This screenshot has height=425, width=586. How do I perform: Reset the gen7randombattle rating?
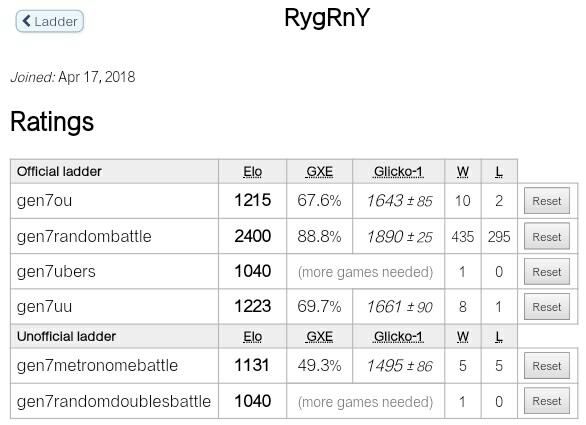click(x=546, y=236)
